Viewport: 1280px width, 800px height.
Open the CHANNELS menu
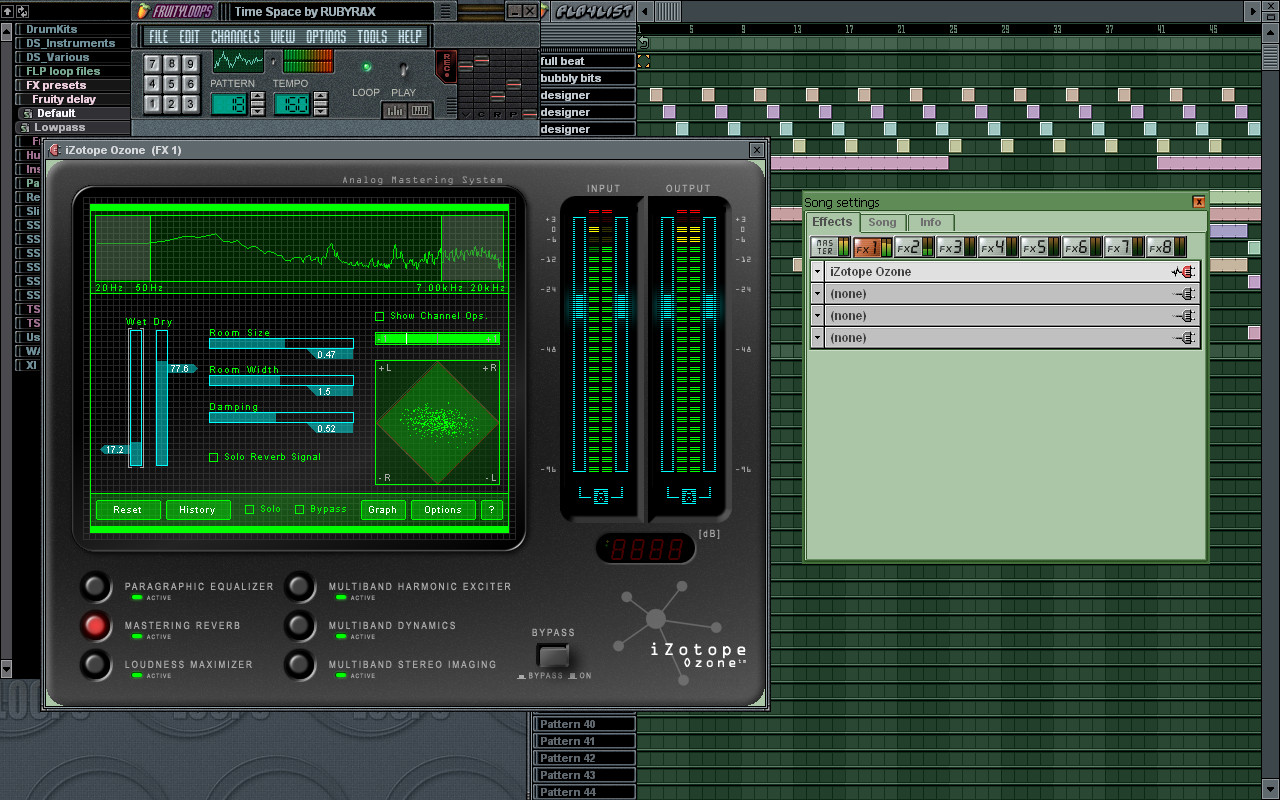(x=236, y=37)
